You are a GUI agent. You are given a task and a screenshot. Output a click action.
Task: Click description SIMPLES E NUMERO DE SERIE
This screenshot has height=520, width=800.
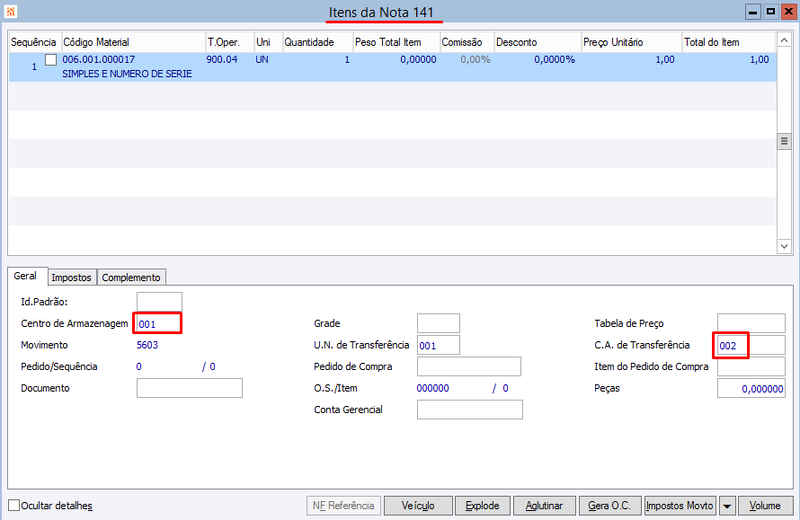pyautogui.click(x=127, y=73)
